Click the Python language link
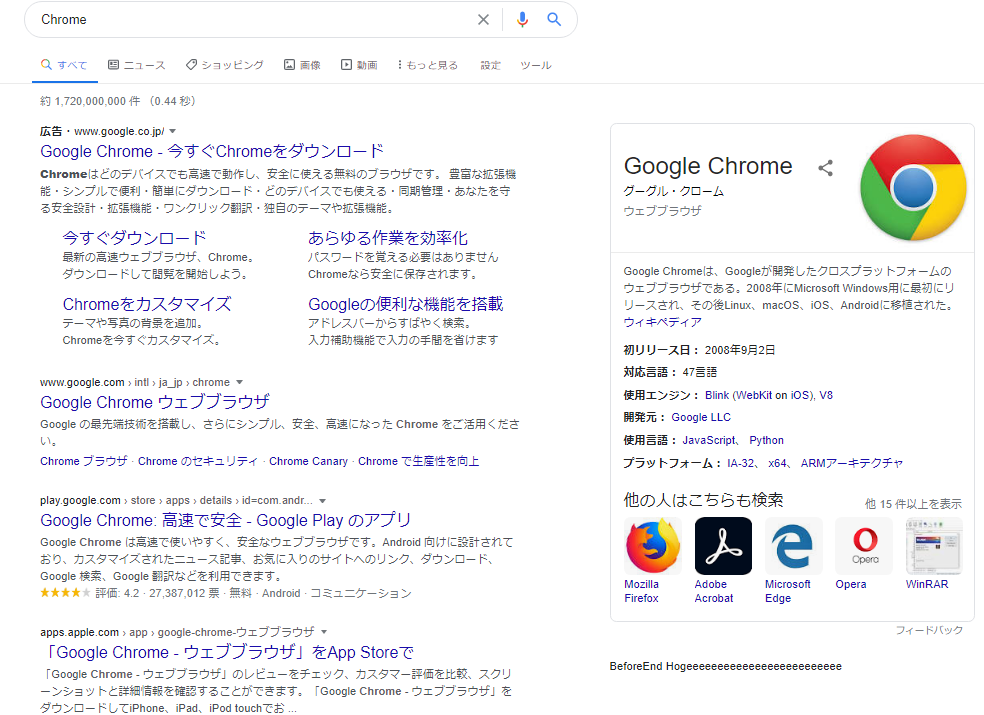Viewport: 984px width, 715px height. click(766, 441)
